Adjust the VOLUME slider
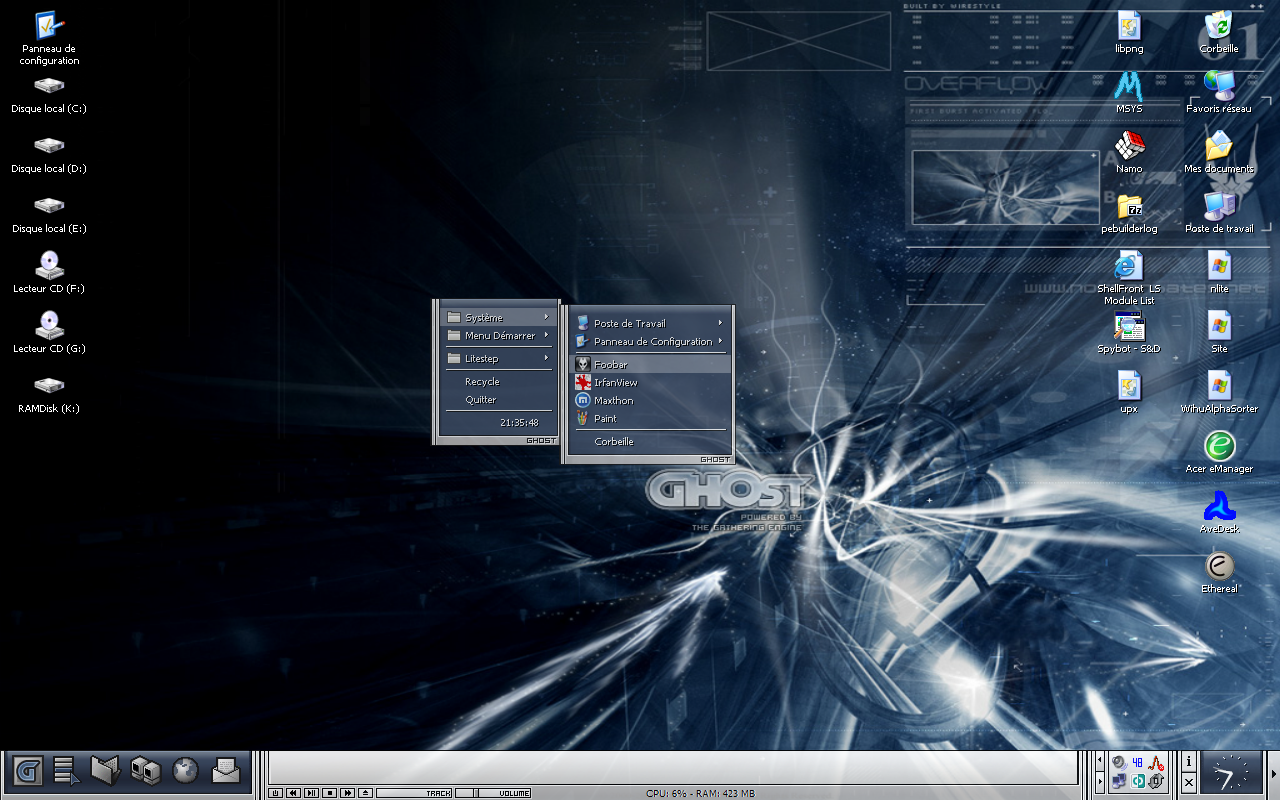This screenshot has width=1280, height=800. [x=494, y=793]
